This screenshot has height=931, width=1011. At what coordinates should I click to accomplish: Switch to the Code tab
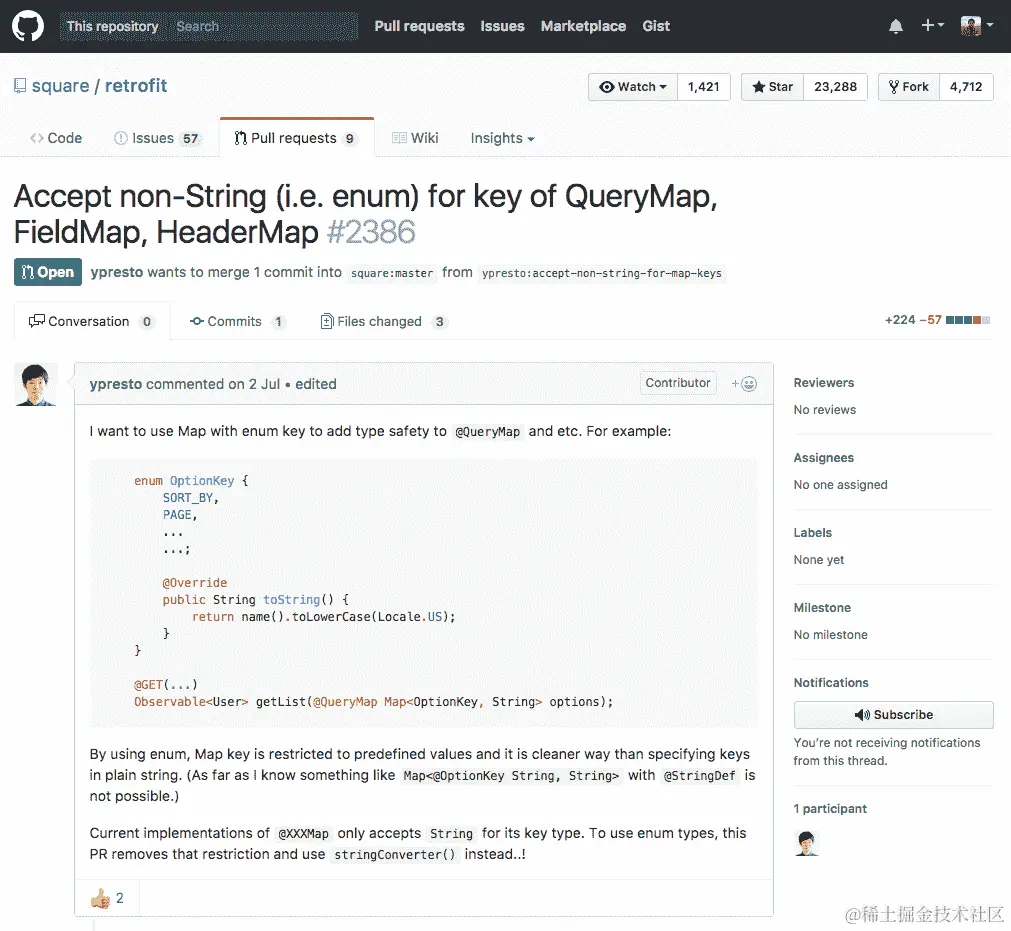[56, 138]
